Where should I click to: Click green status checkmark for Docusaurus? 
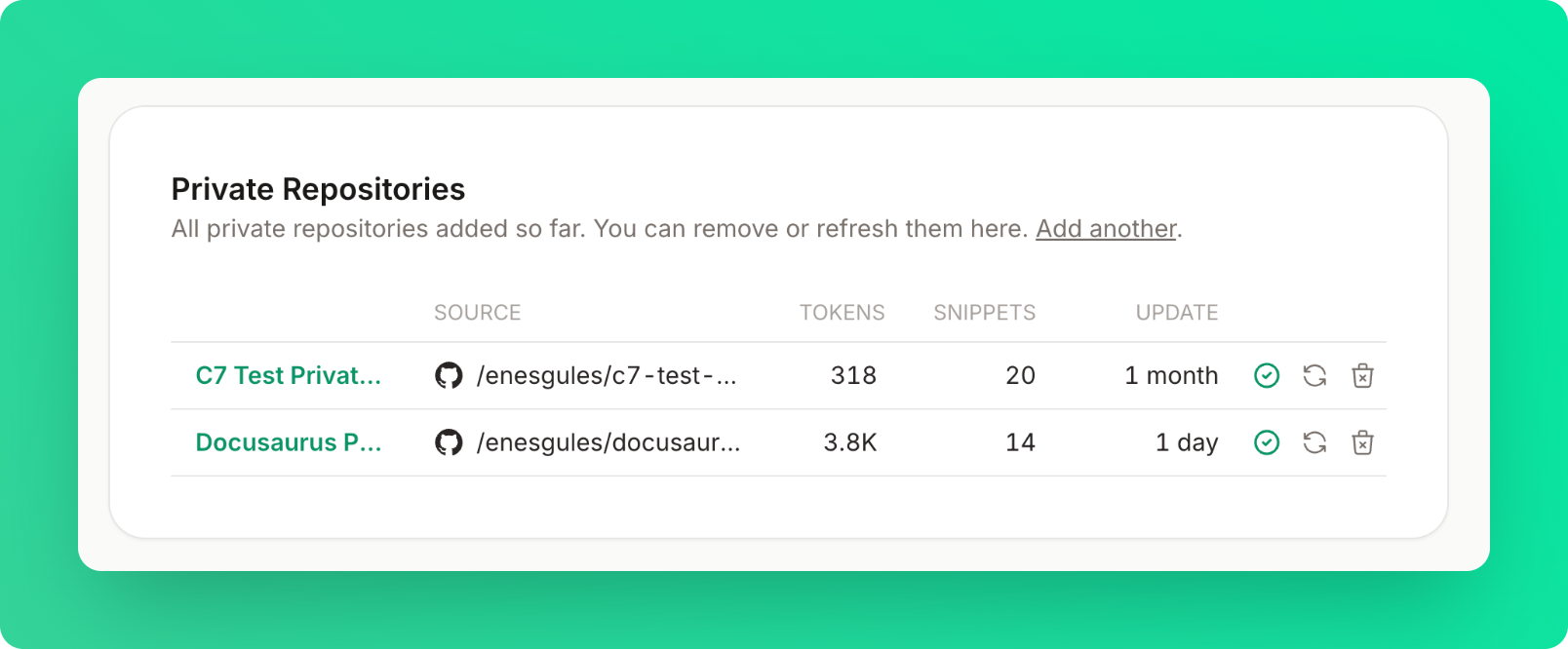pos(1266,442)
